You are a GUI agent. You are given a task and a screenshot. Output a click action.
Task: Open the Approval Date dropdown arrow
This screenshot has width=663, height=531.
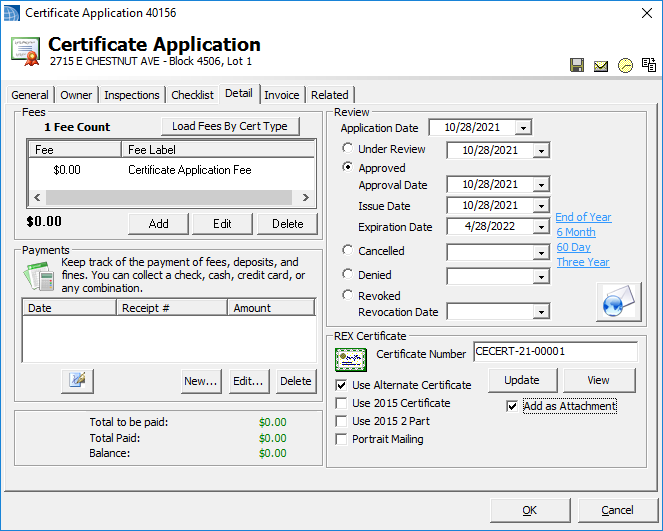[x=541, y=185]
